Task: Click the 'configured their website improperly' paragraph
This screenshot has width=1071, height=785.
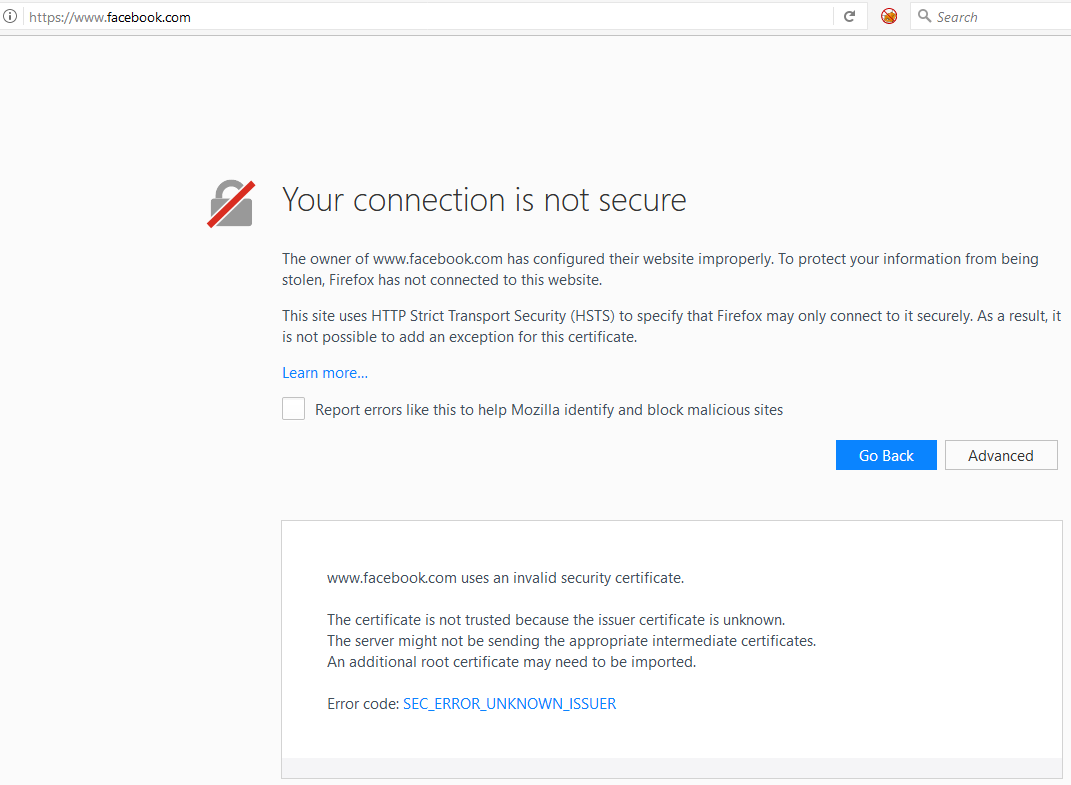Action: click(660, 269)
